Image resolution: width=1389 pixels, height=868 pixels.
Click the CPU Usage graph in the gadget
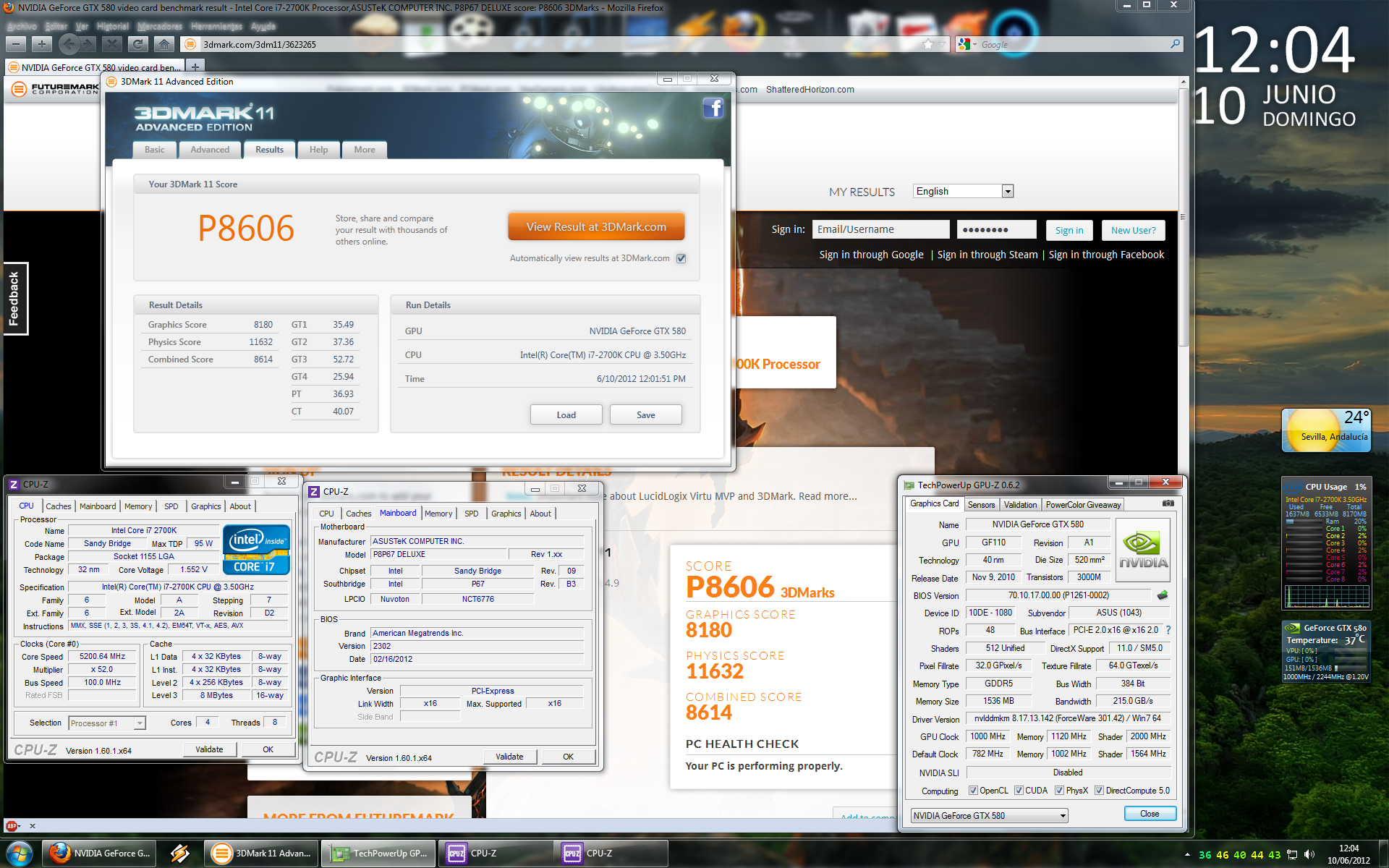(1326, 597)
